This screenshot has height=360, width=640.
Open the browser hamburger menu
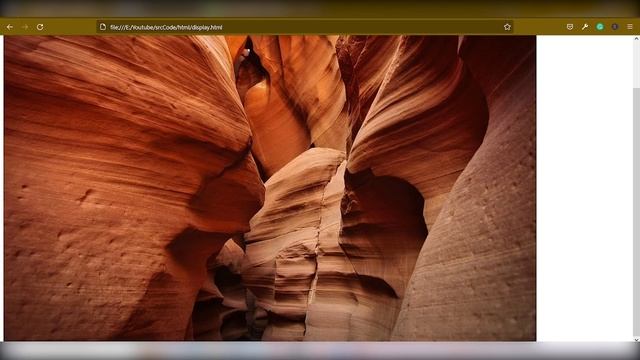[x=630, y=27]
